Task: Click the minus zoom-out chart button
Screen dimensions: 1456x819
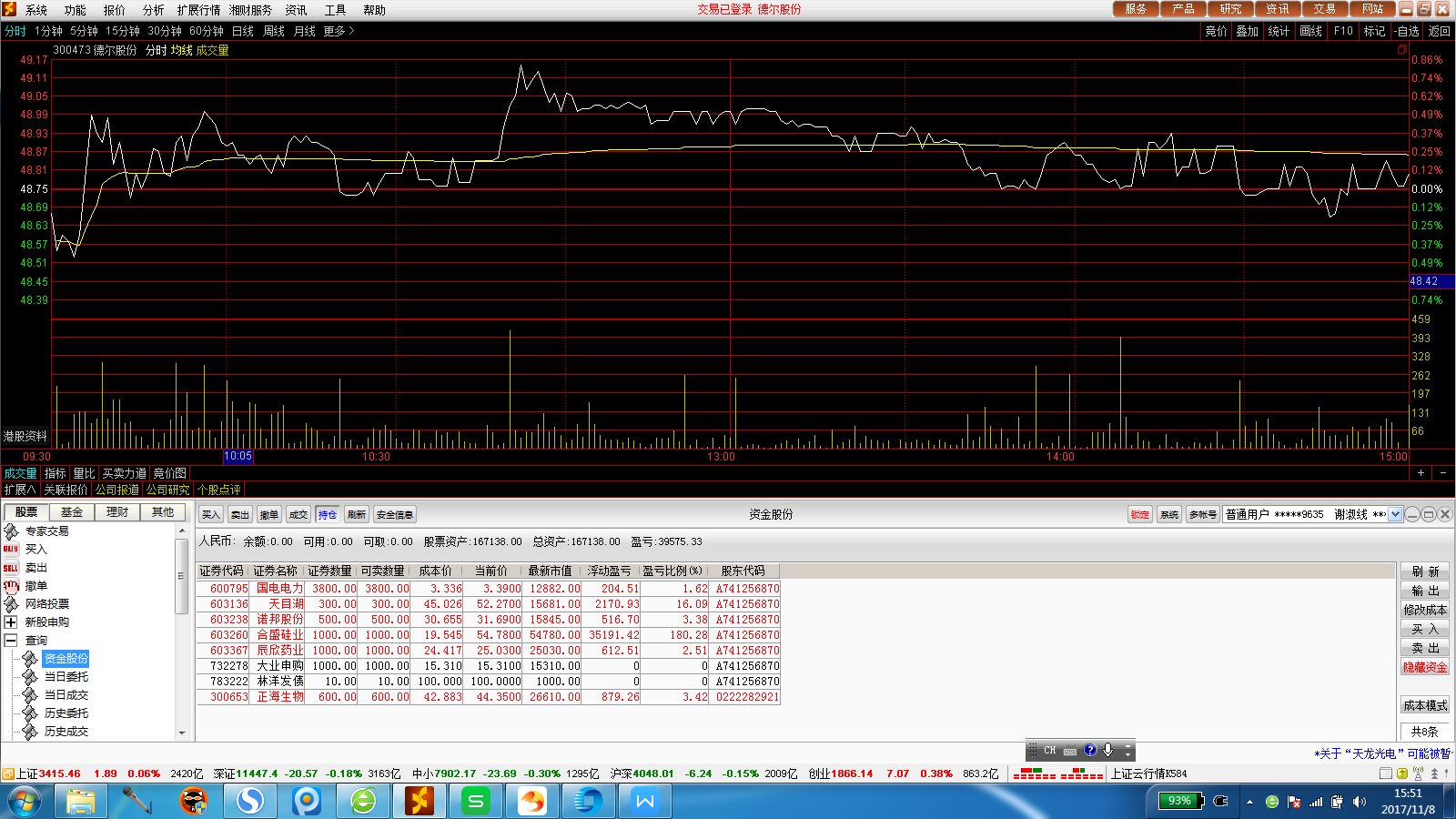Action: [1443, 473]
